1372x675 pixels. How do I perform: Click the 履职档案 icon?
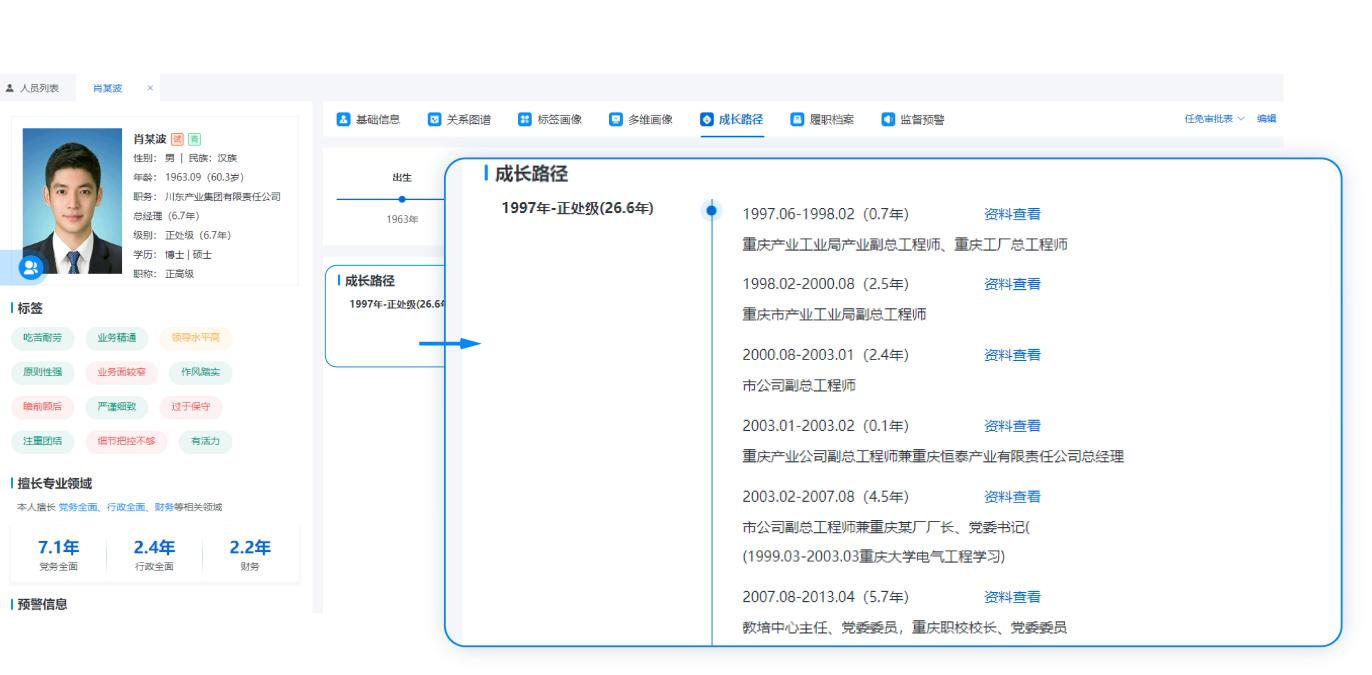click(797, 119)
